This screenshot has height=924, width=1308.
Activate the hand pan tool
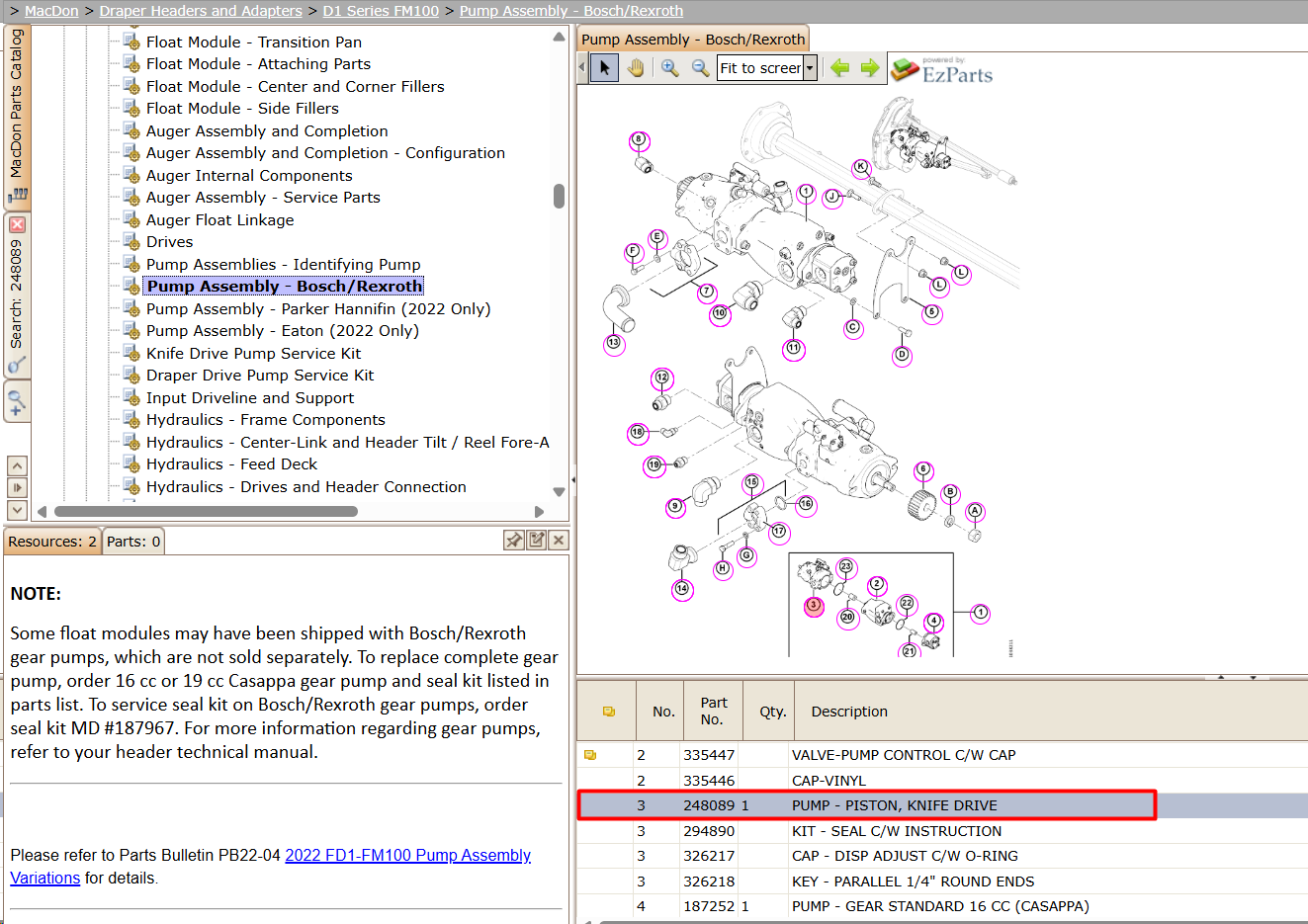[x=636, y=68]
